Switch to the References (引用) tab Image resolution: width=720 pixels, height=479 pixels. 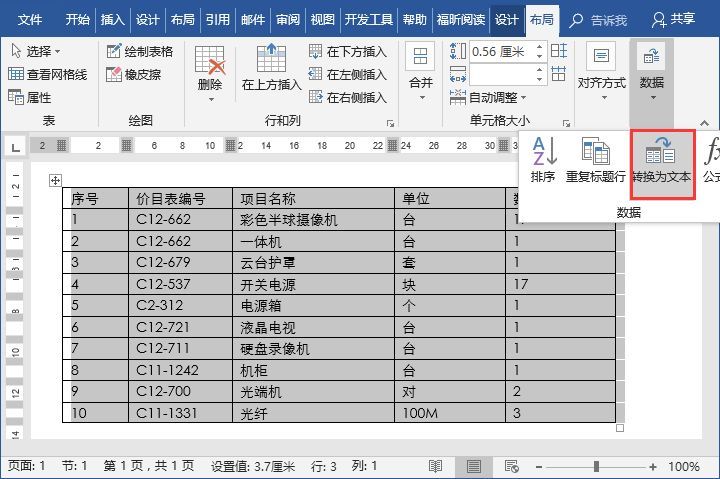pyautogui.click(x=218, y=20)
